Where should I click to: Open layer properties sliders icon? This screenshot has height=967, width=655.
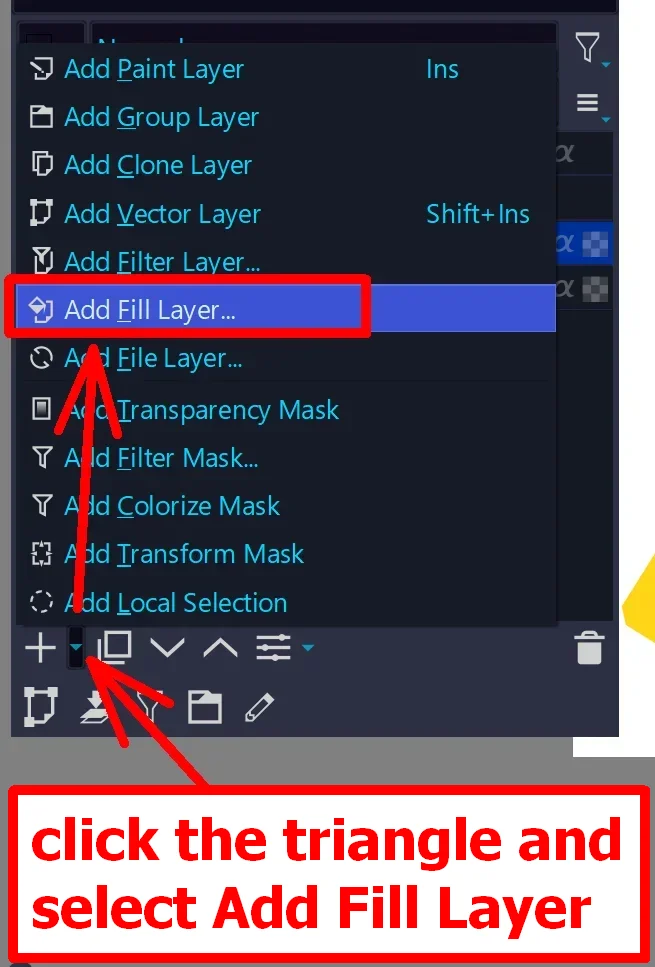pyautogui.click(x=273, y=648)
